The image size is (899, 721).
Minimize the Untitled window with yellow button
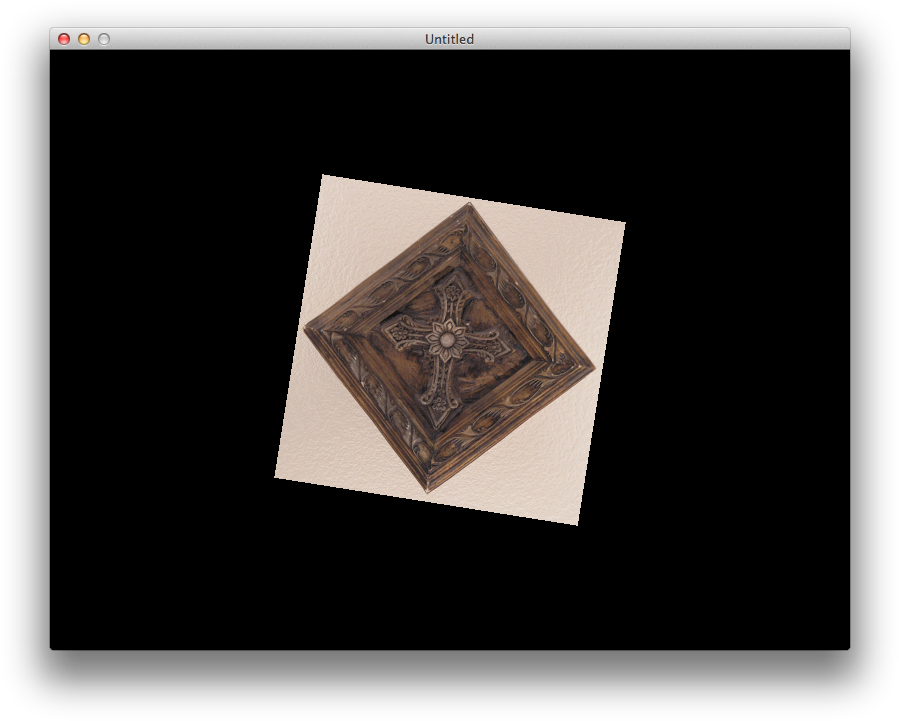click(x=84, y=39)
